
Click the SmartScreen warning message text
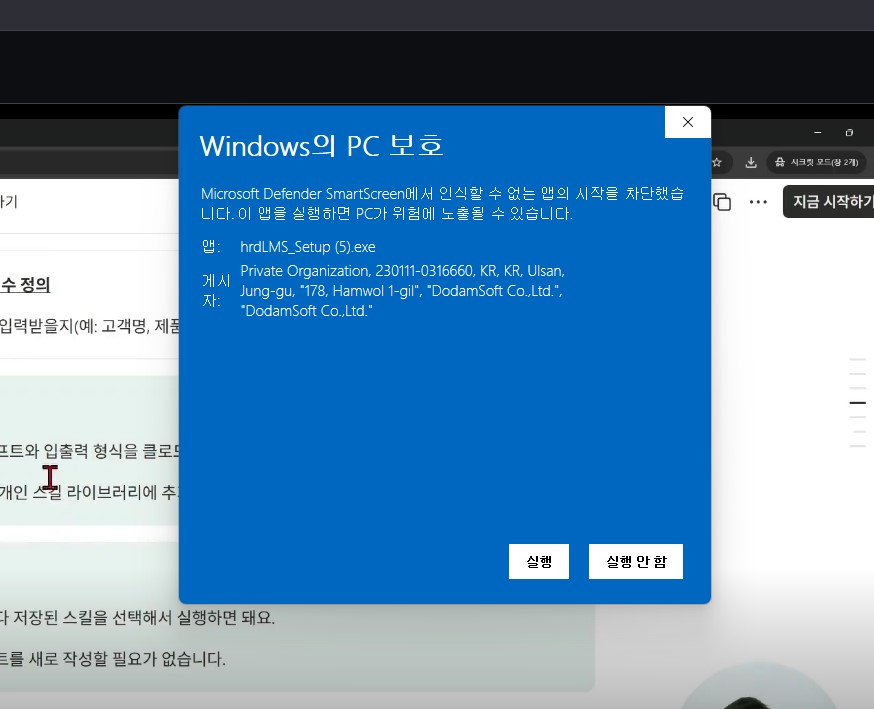pyautogui.click(x=443, y=203)
